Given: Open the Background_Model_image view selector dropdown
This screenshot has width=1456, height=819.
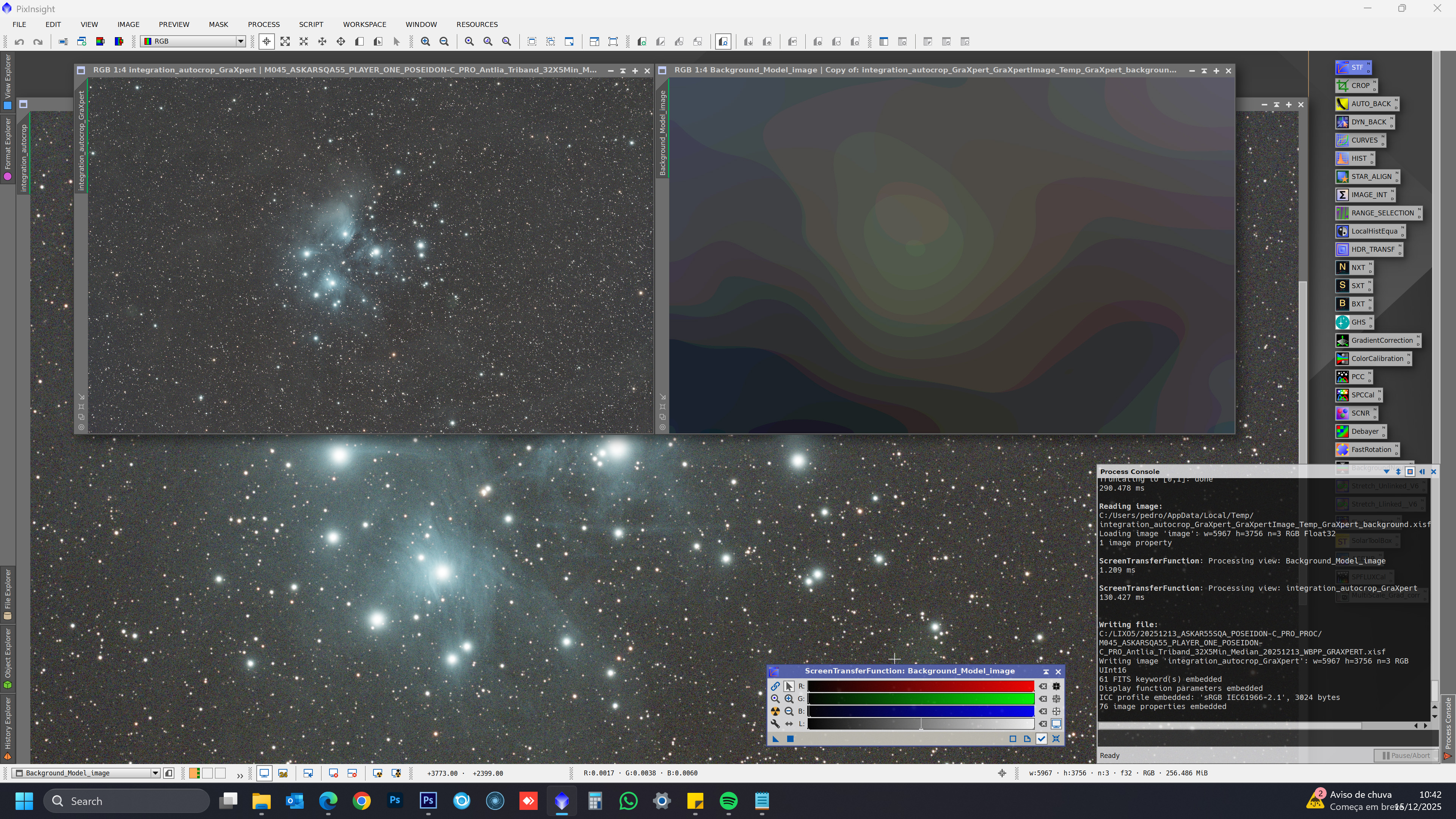Looking at the screenshot, I should 155,773.
